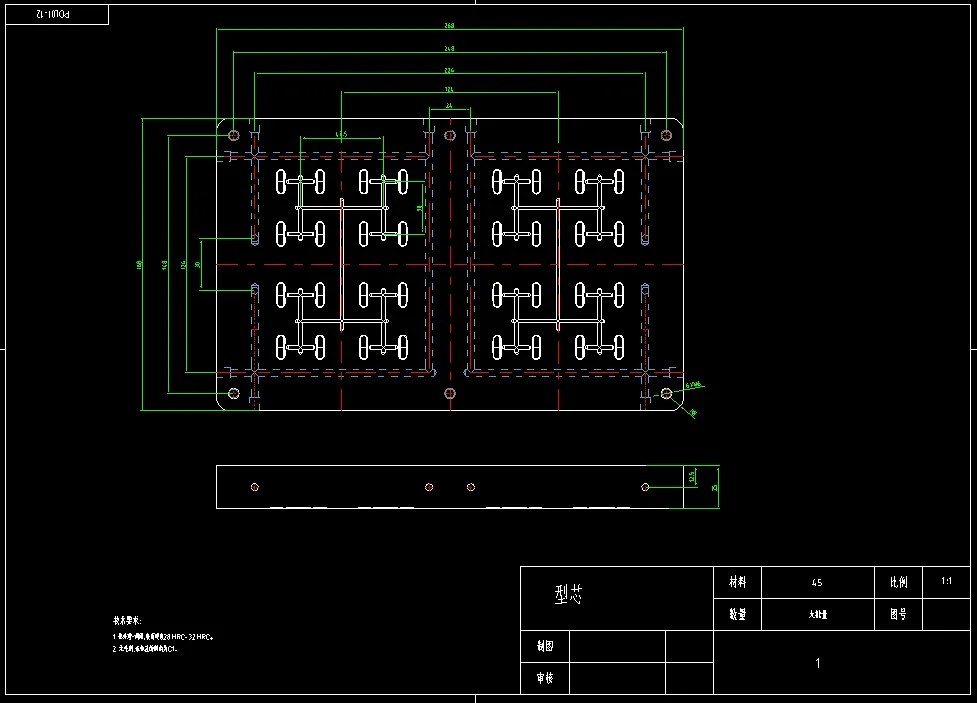Click the 图号 label in title block
The image size is (977, 703).
898,614
